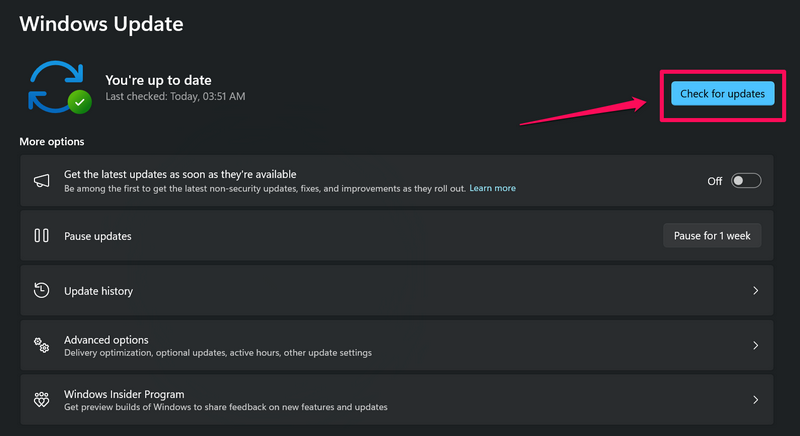Open Advanced options via right chevron
Viewport: 800px width, 436px height.
pos(755,346)
